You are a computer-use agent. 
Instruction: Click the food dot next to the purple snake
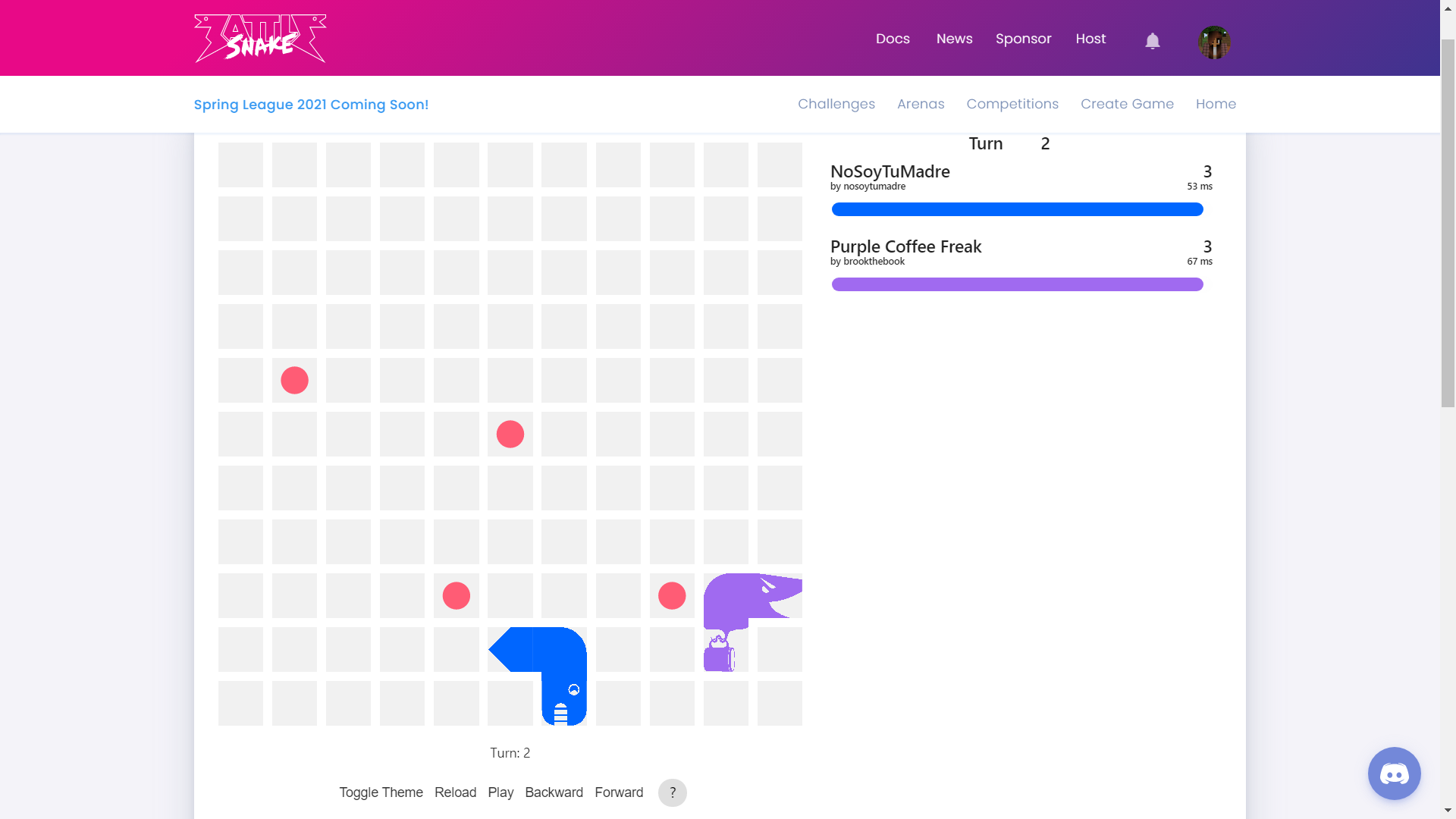[672, 596]
